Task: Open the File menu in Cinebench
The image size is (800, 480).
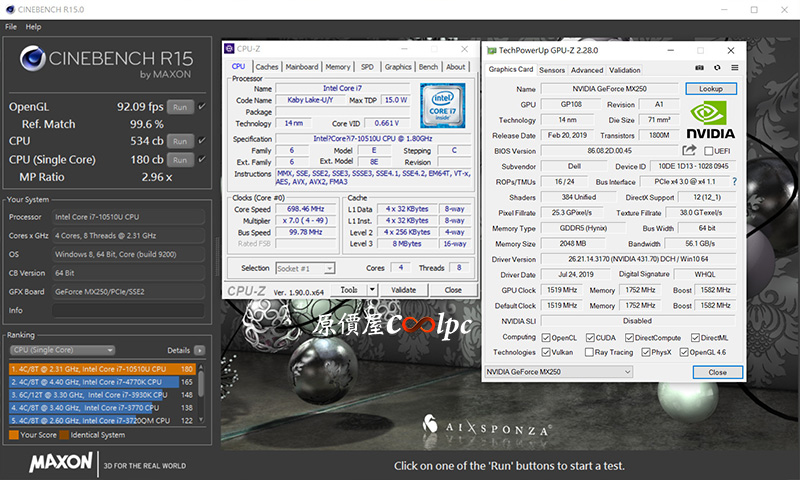Action: pos(11,27)
